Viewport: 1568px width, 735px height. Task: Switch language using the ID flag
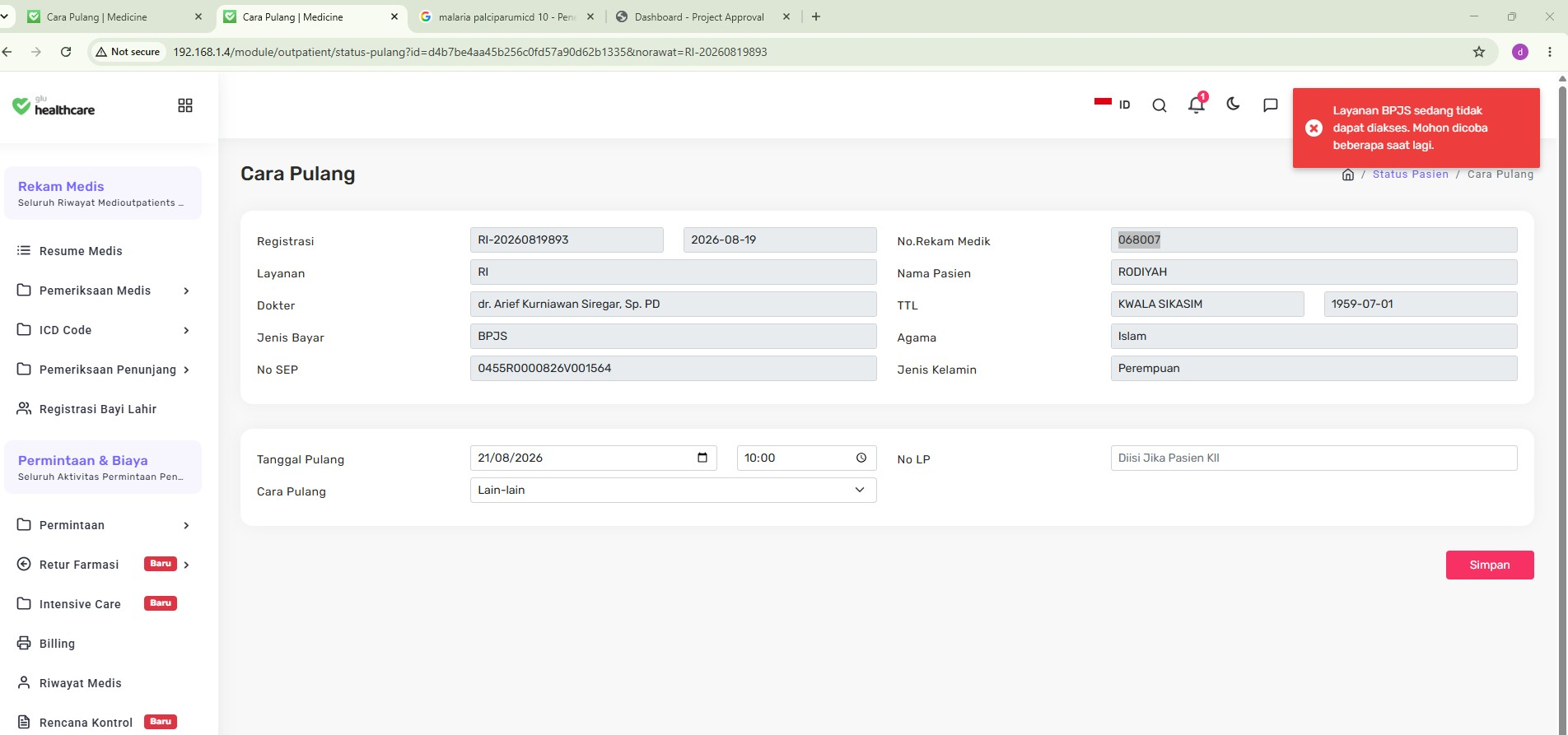click(x=1113, y=105)
